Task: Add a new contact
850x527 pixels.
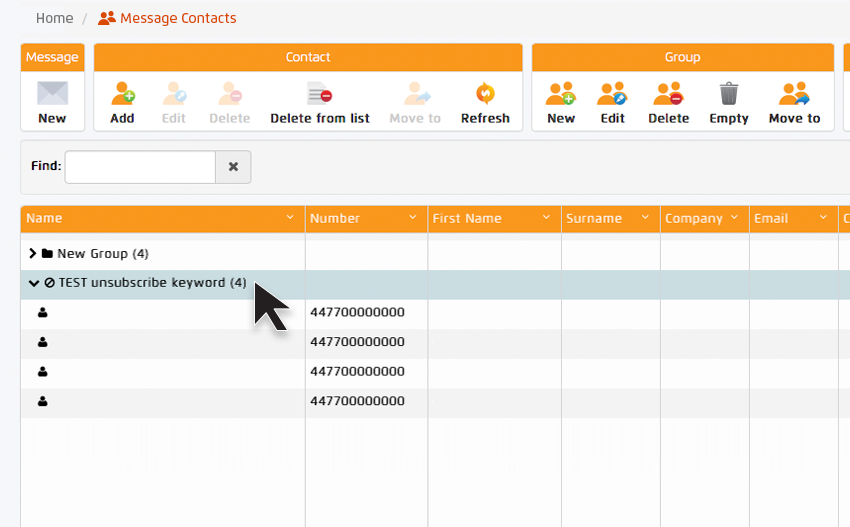Action: 122,95
